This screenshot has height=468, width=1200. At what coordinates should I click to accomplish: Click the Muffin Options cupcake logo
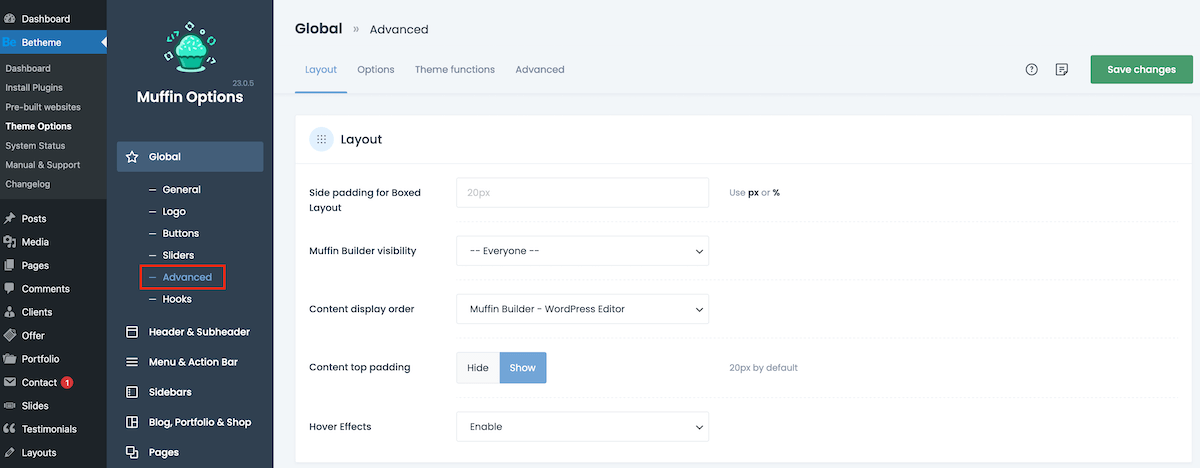[x=189, y=52]
